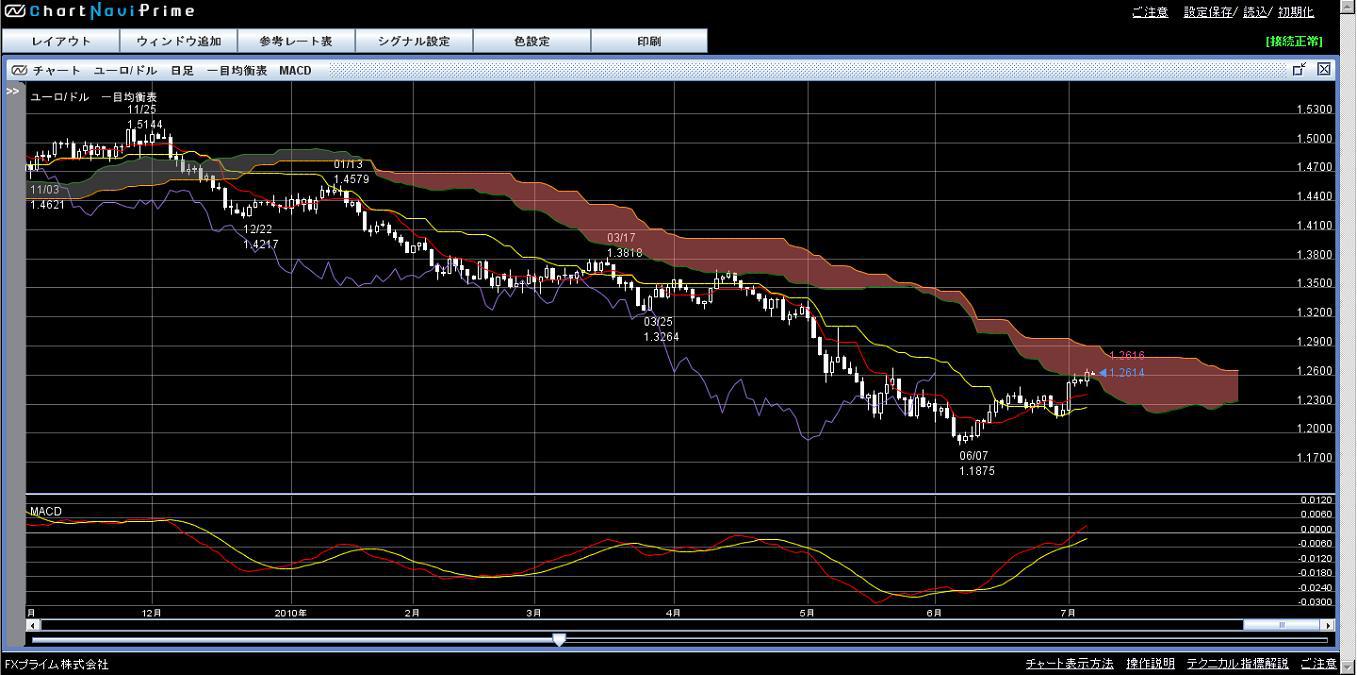Open 参考レート表 from the toolbar

coord(295,41)
